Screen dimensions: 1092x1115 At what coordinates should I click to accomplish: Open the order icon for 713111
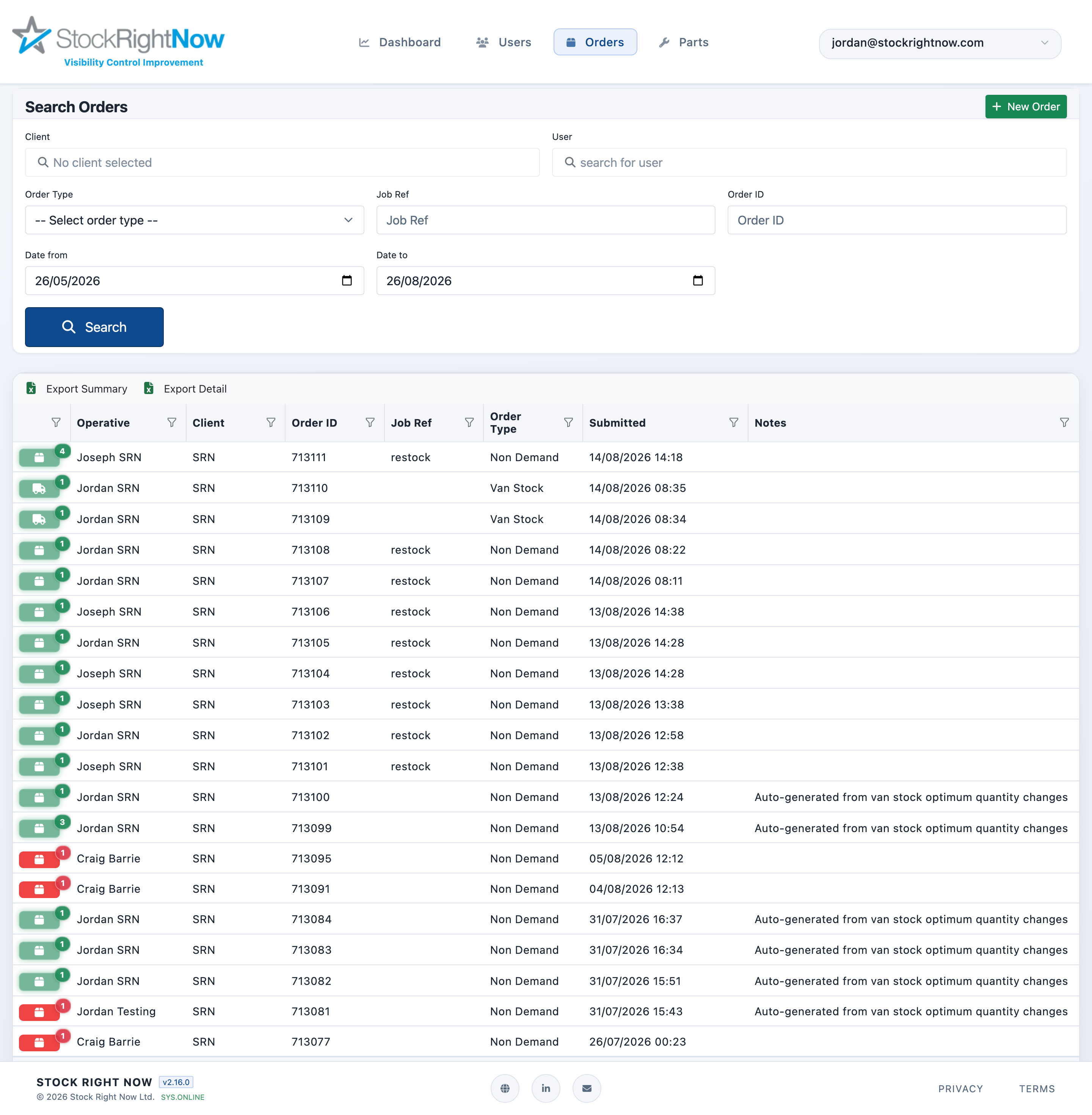(x=39, y=458)
